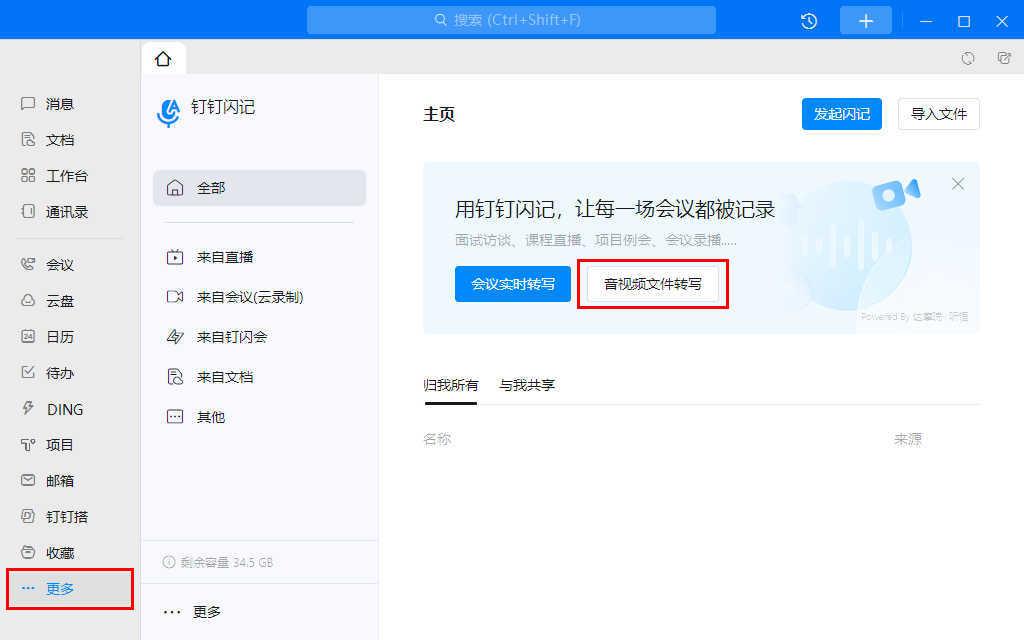Open the 云盘 (Cloud Drive)
Viewport: 1024px width, 640px height.
pyautogui.click(x=57, y=300)
